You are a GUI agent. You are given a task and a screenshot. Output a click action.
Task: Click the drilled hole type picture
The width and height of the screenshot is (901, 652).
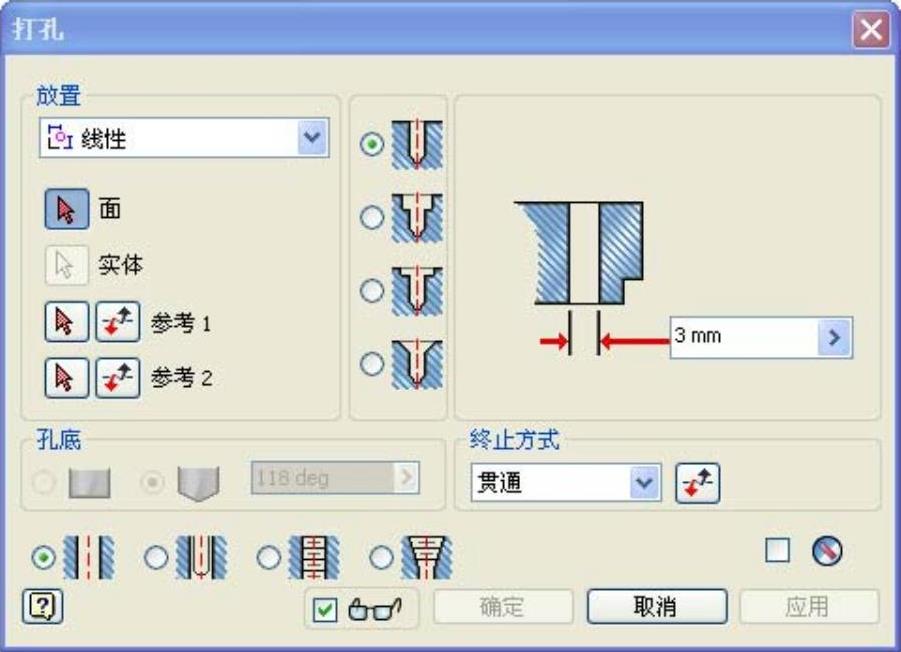click(x=417, y=144)
